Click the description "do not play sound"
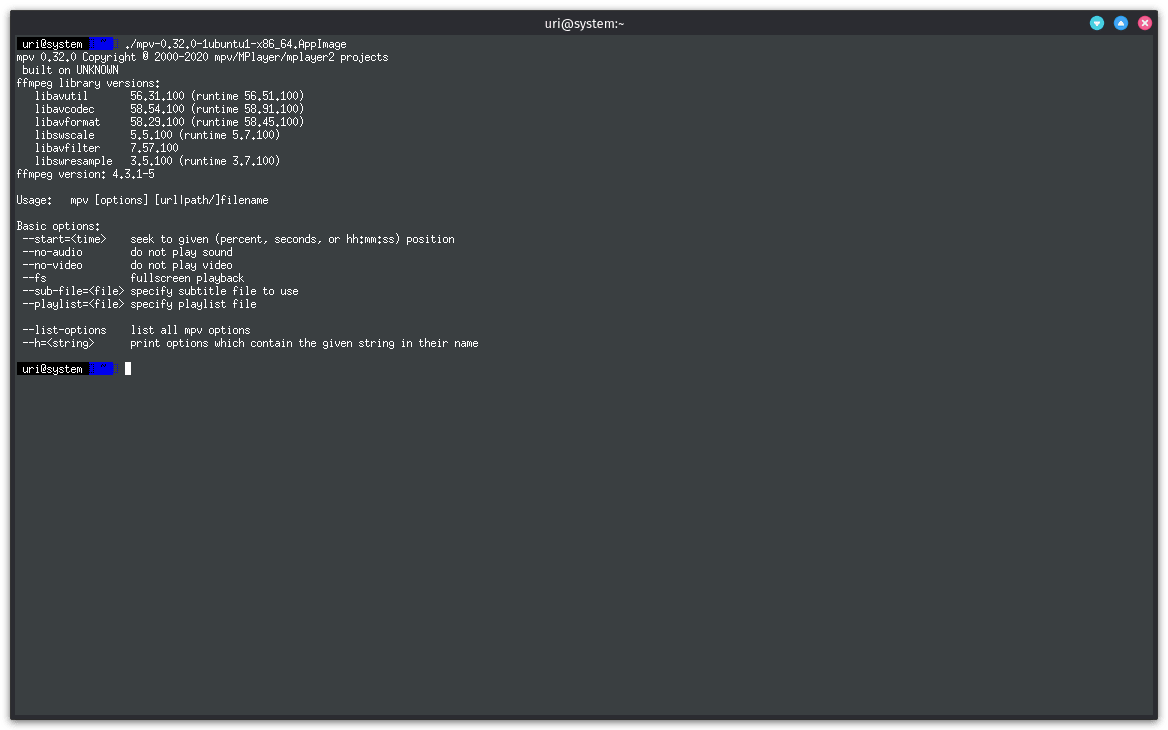 pos(181,253)
